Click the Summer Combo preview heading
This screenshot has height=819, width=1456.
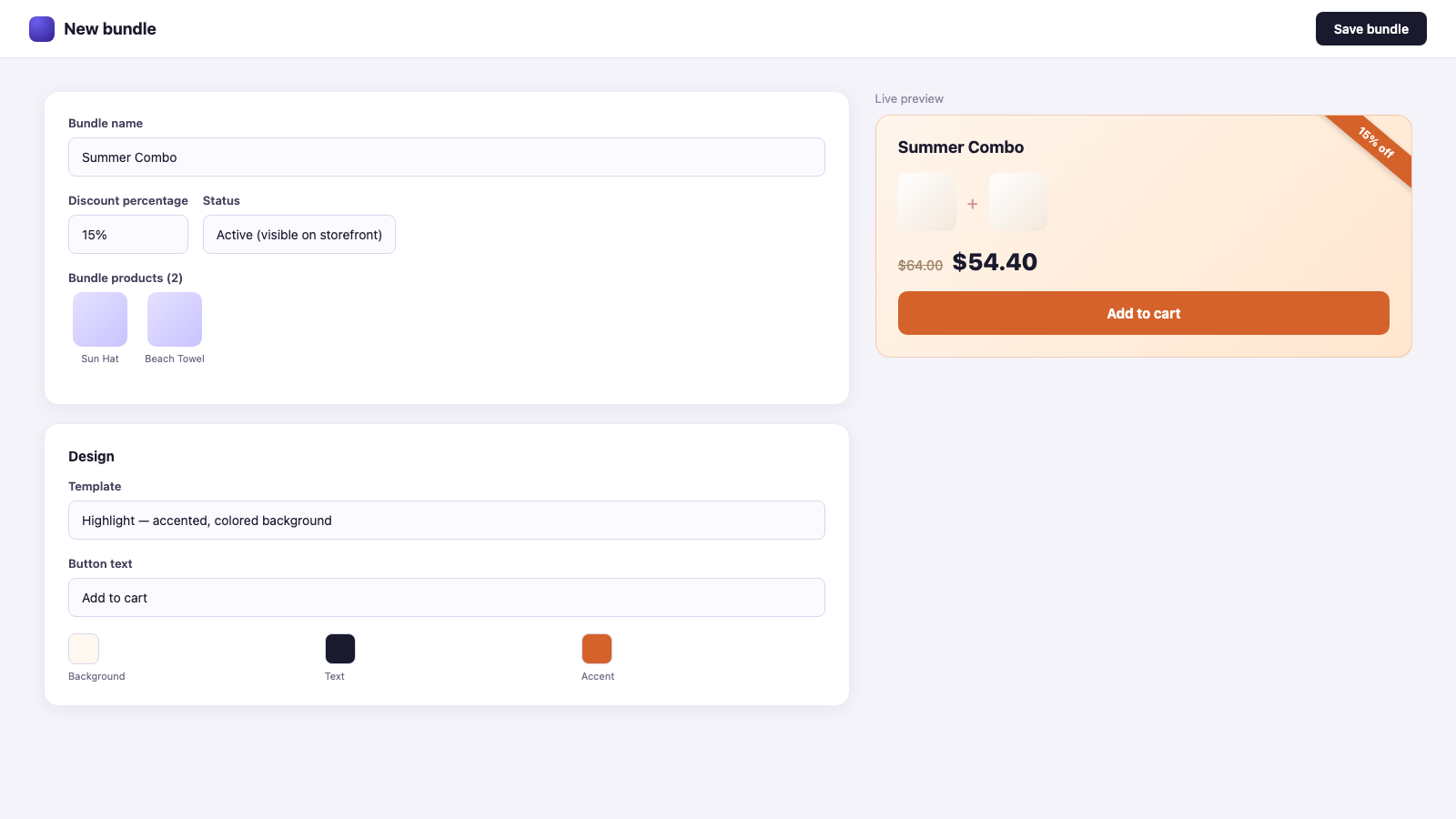pyautogui.click(x=961, y=147)
